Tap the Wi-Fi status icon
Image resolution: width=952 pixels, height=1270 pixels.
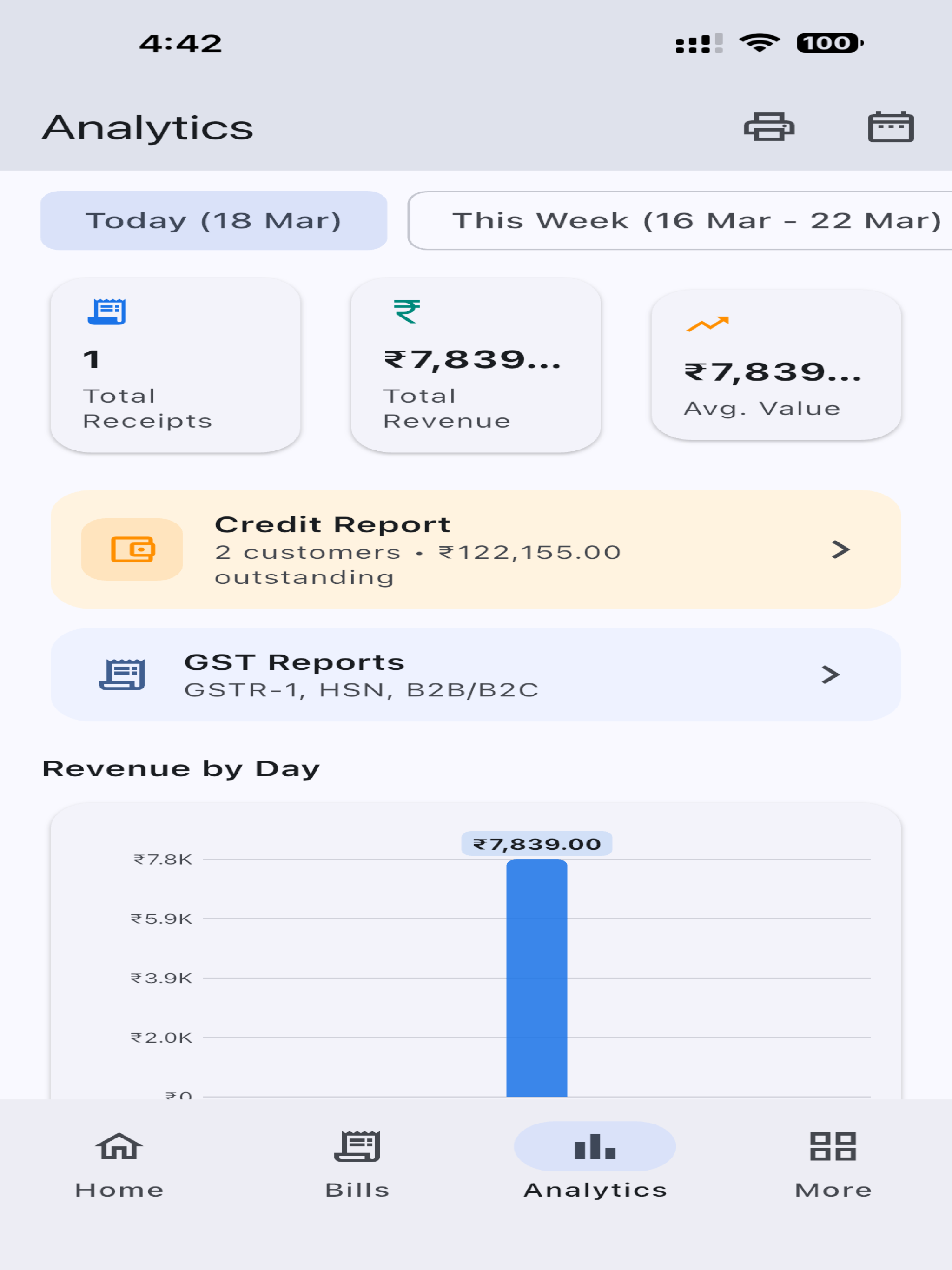759,43
